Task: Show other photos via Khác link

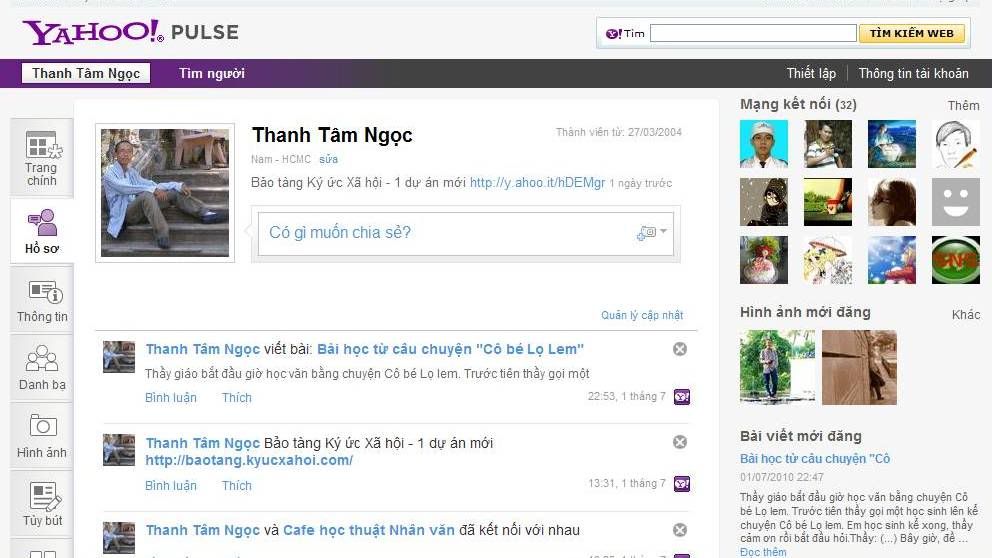Action: point(965,315)
